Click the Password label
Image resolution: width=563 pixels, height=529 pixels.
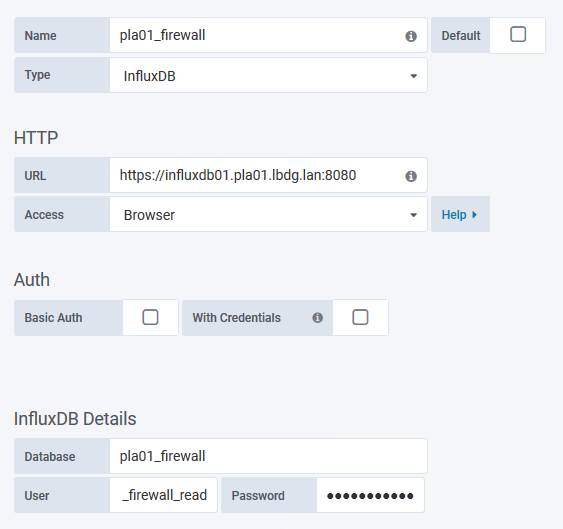pos(258,496)
